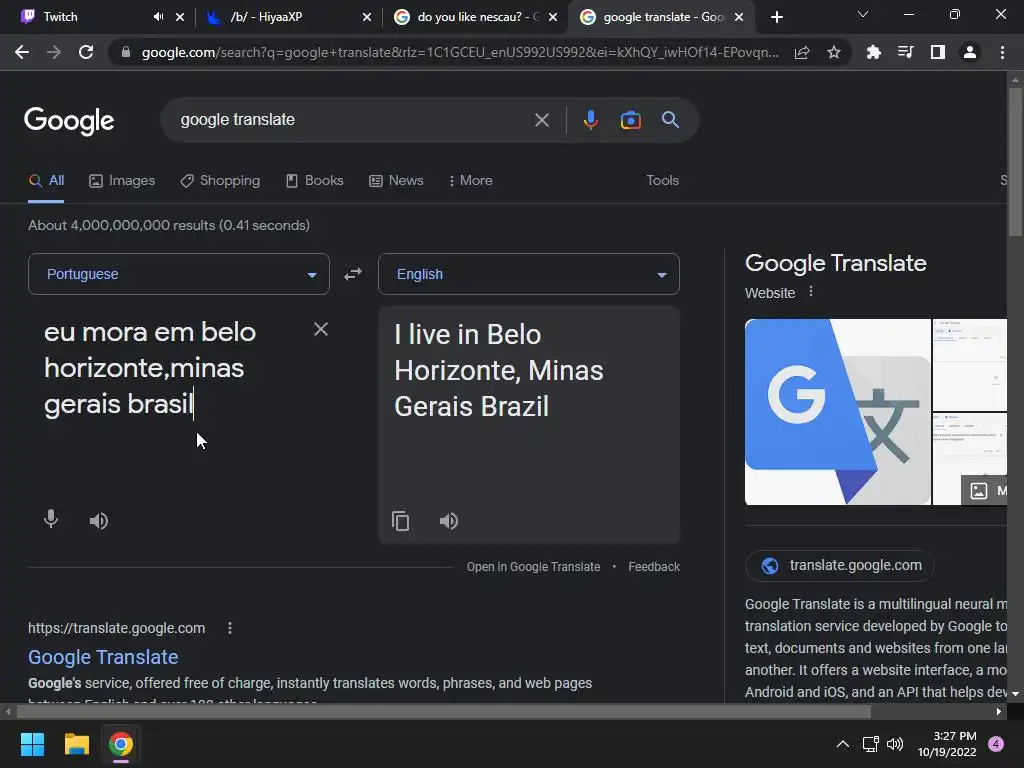Open Google Translate result title link
Screen dimensions: 1024x768
(x=103, y=657)
